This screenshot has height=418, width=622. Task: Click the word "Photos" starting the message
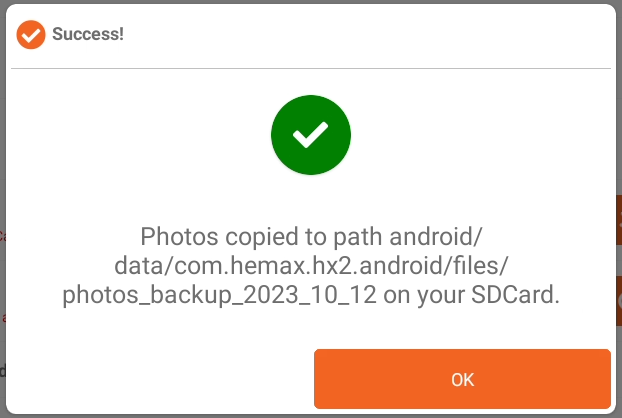click(179, 237)
